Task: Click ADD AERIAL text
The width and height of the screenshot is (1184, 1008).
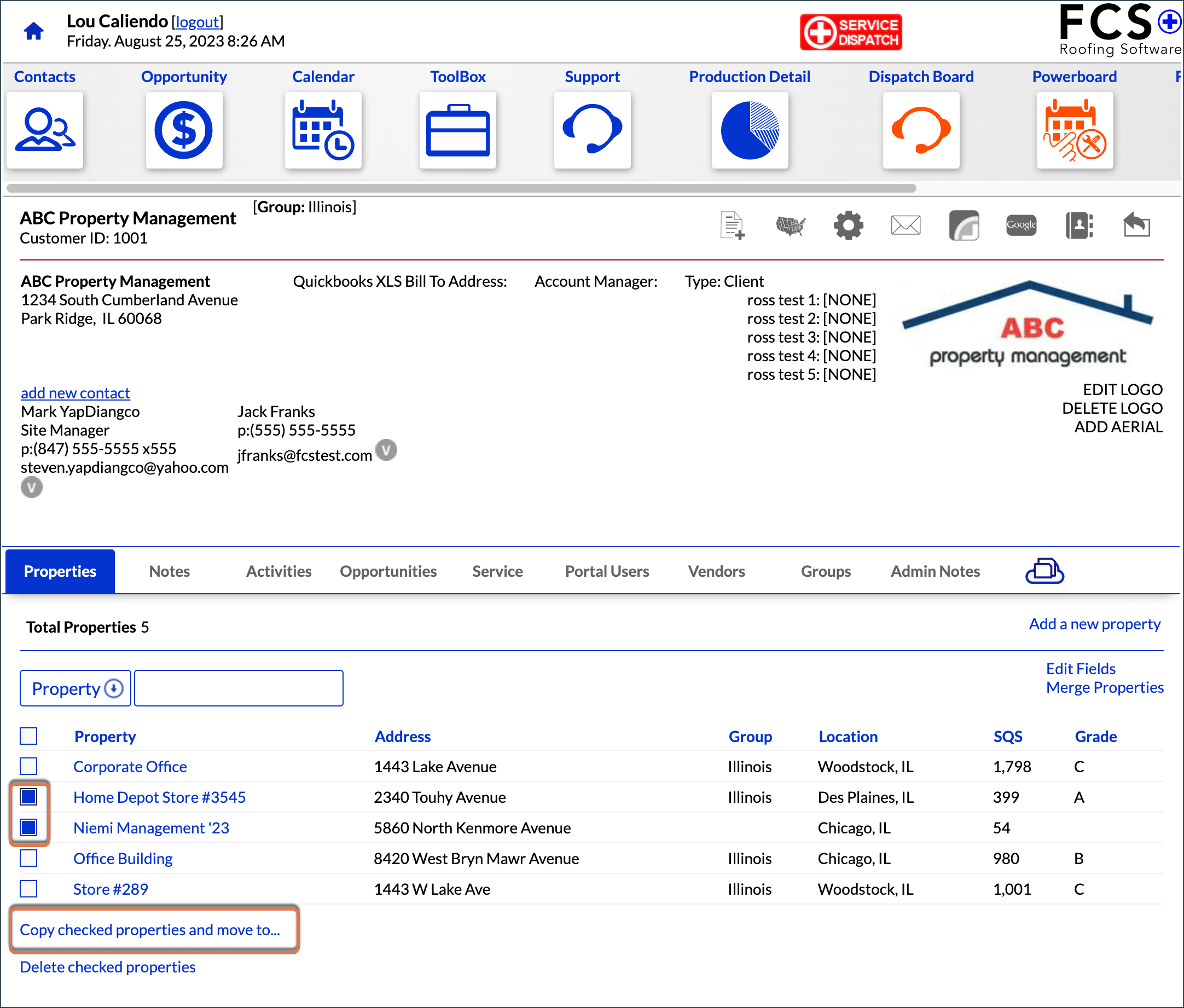Action: pos(1118,427)
